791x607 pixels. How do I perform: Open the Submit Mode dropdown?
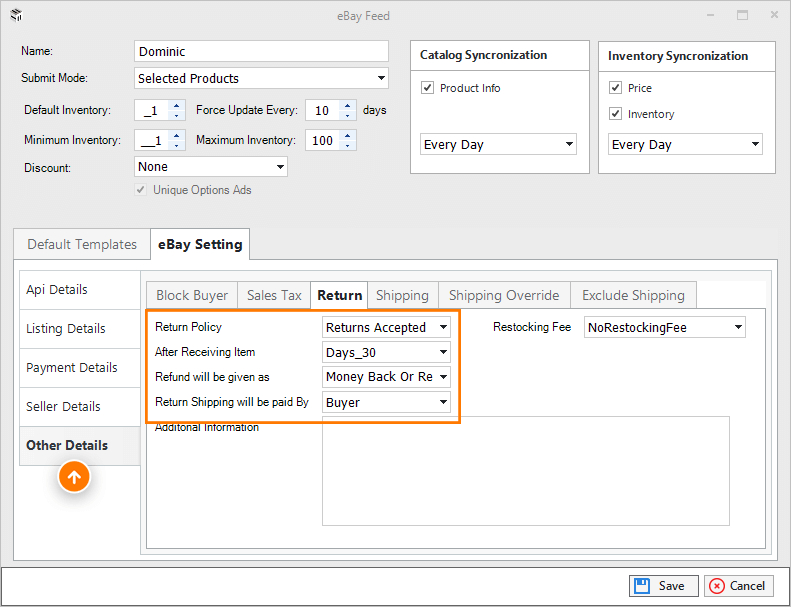coord(261,78)
